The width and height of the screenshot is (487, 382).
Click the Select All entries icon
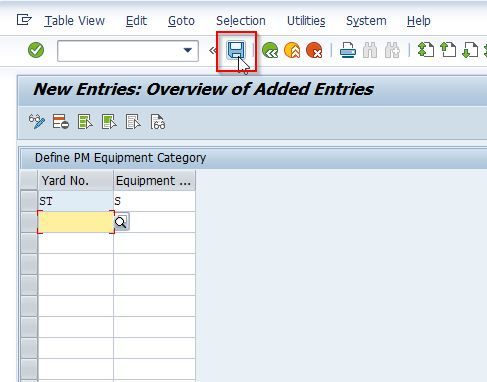pos(85,122)
